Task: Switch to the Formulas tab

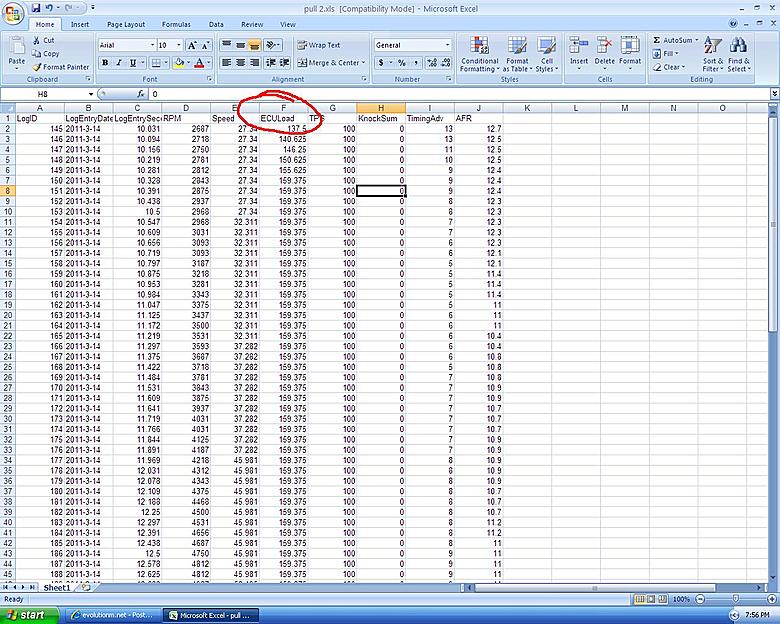Action: click(x=176, y=24)
